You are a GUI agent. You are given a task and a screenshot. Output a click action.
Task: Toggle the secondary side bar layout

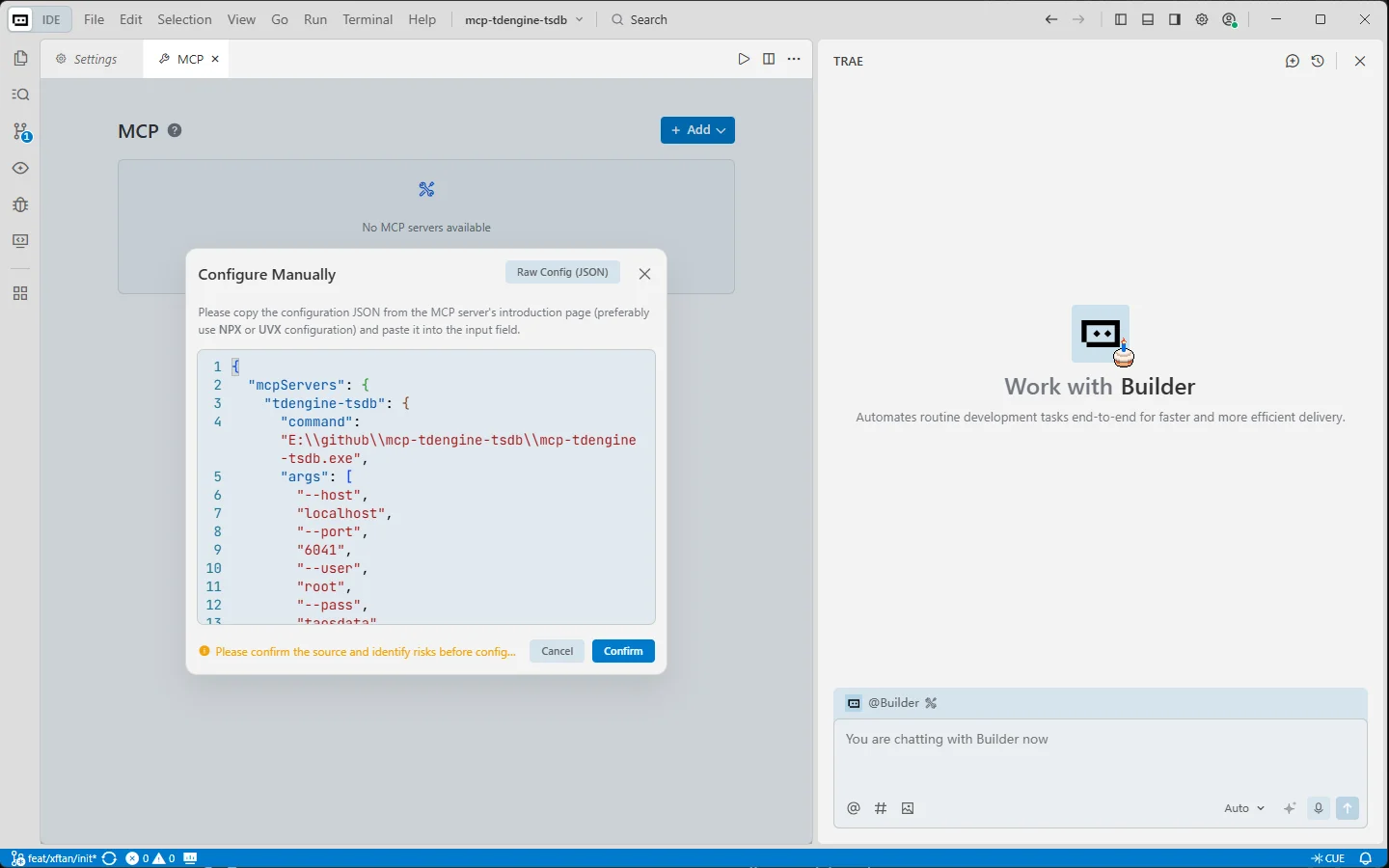coord(1175,19)
